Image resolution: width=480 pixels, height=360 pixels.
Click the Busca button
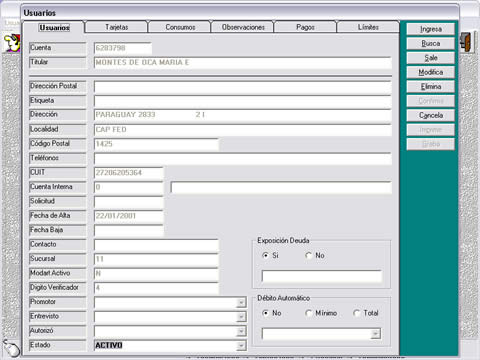click(x=431, y=43)
